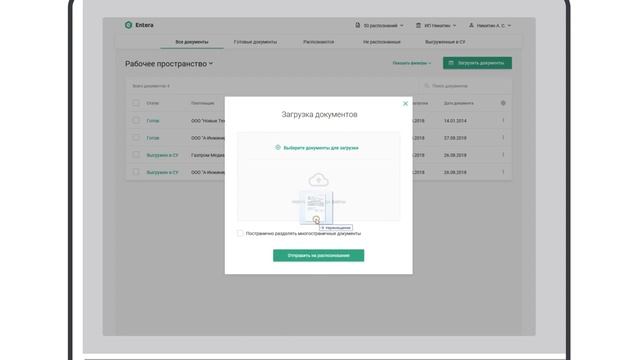
Task: Click the Entera logo icon
Action: coord(129,25)
